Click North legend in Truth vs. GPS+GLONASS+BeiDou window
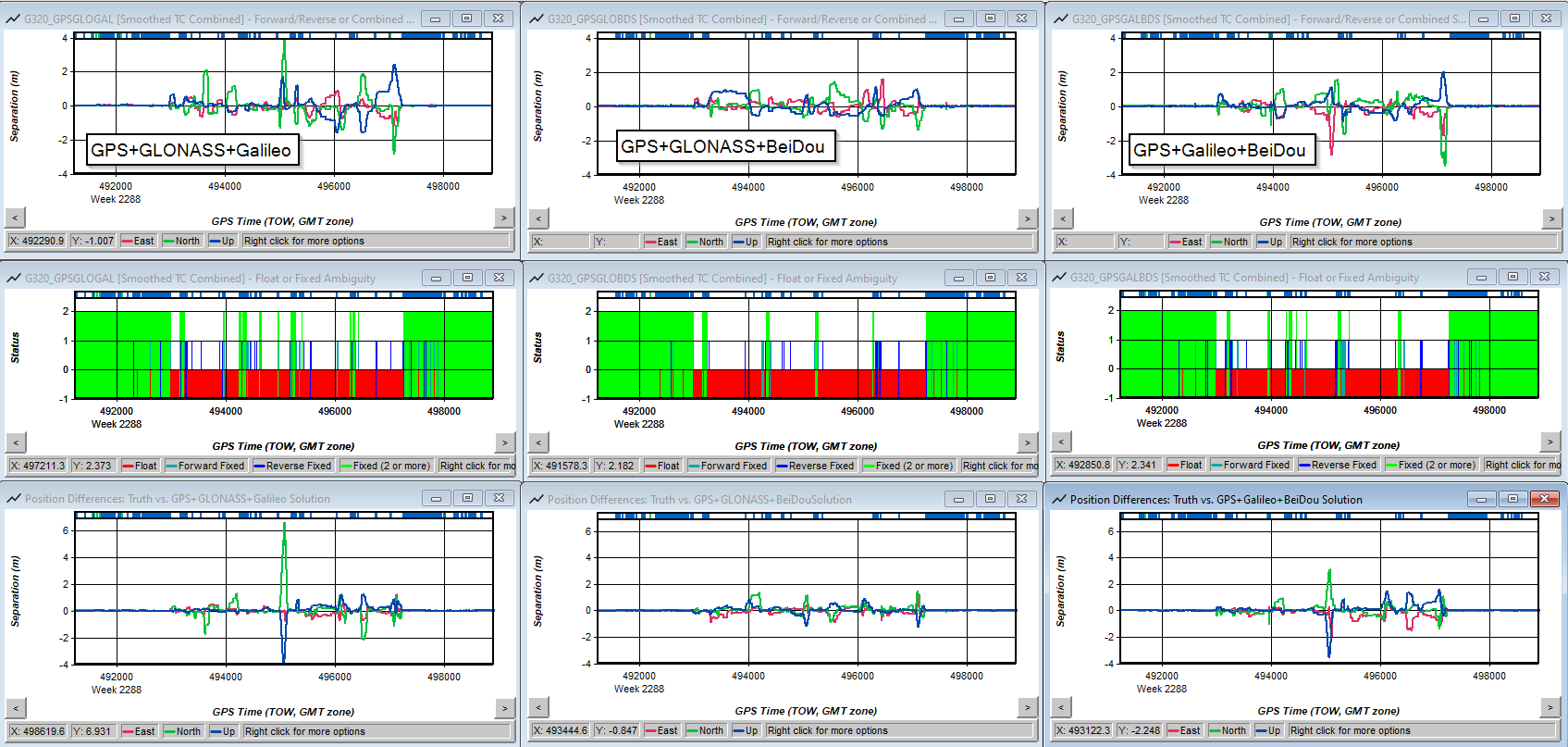 [705, 731]
